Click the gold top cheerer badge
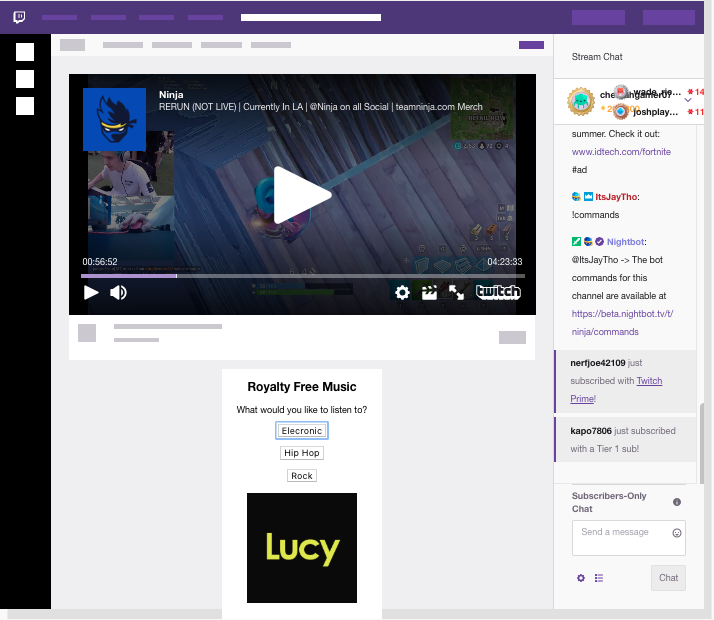Screen dimensions: 714x620 click(x=581, y=101)
